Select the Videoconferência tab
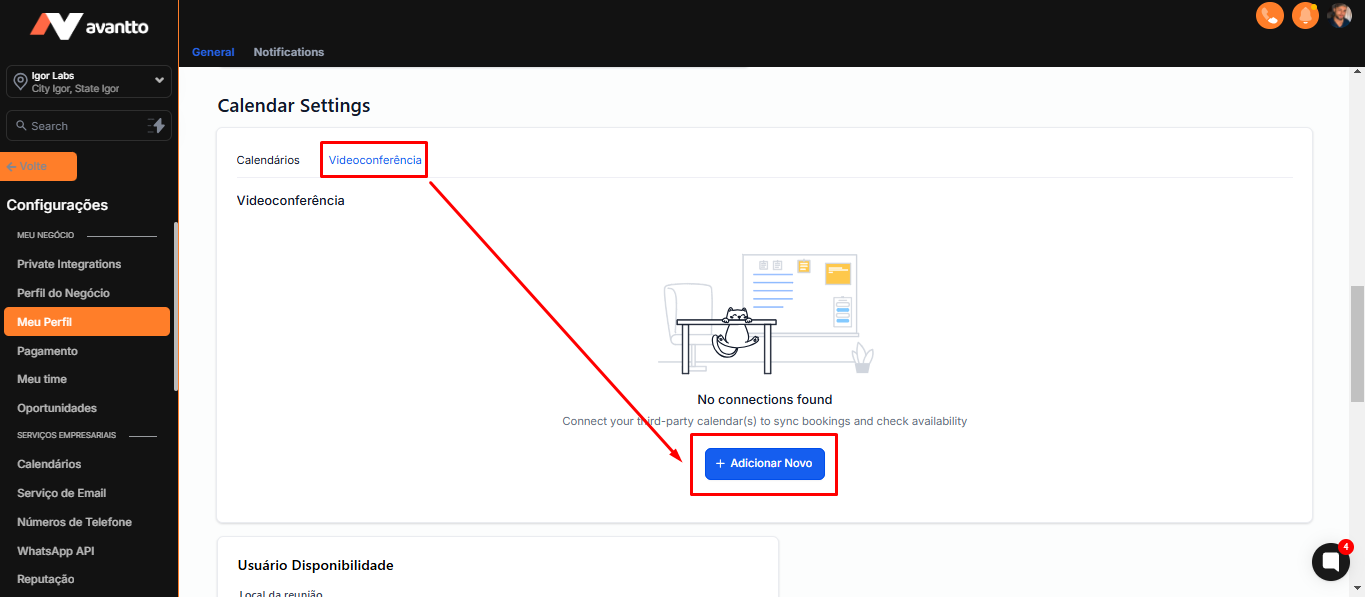 (375, 160)
